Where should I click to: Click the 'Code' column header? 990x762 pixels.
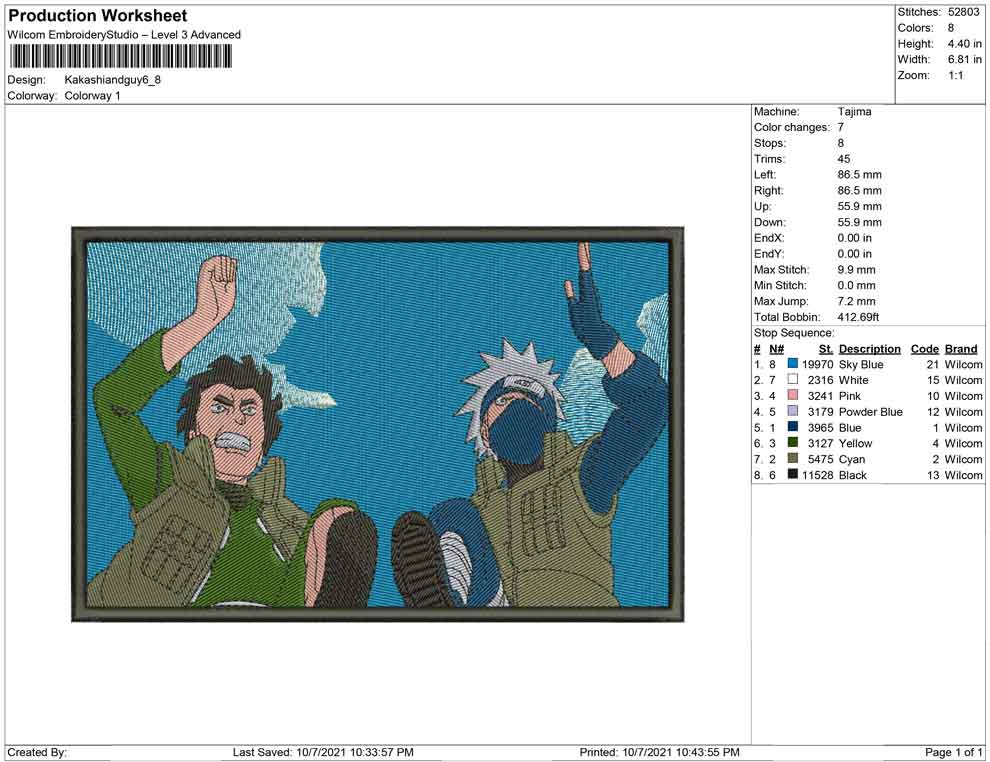924,349
